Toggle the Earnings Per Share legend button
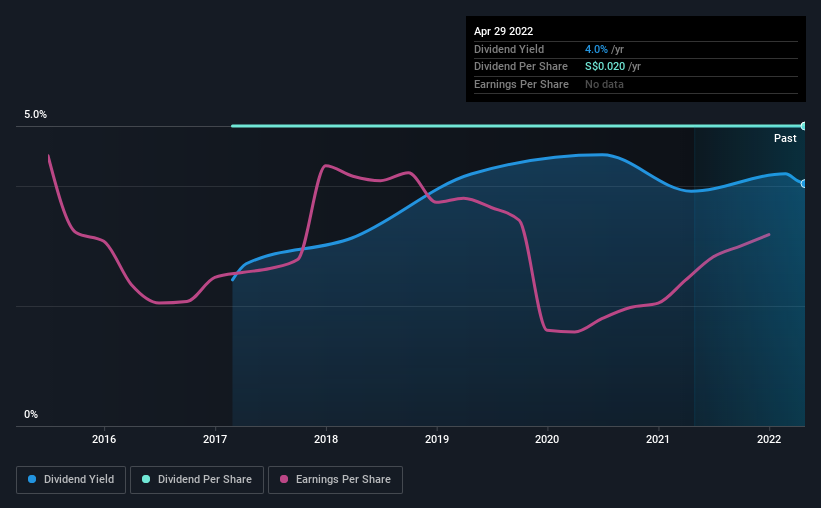This screenshot has height=508, width=821. (x=335, y=480)
